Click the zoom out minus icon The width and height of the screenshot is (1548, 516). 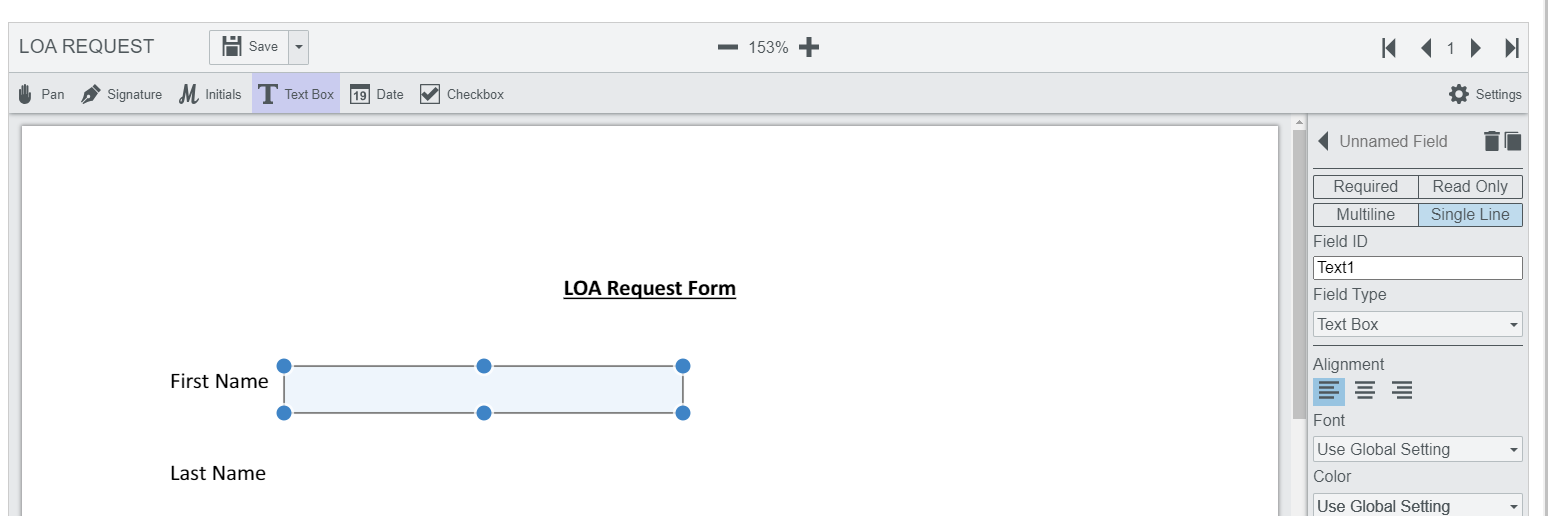[728, 47]
